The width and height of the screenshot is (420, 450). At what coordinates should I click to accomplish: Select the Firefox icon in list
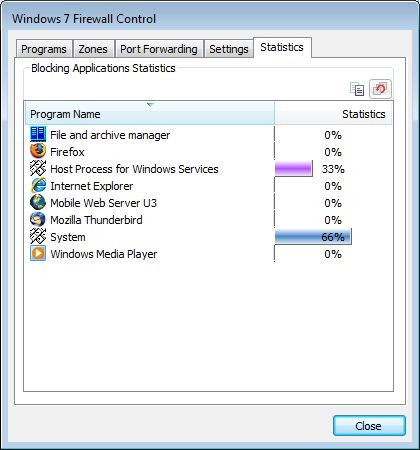pos(38,151)
